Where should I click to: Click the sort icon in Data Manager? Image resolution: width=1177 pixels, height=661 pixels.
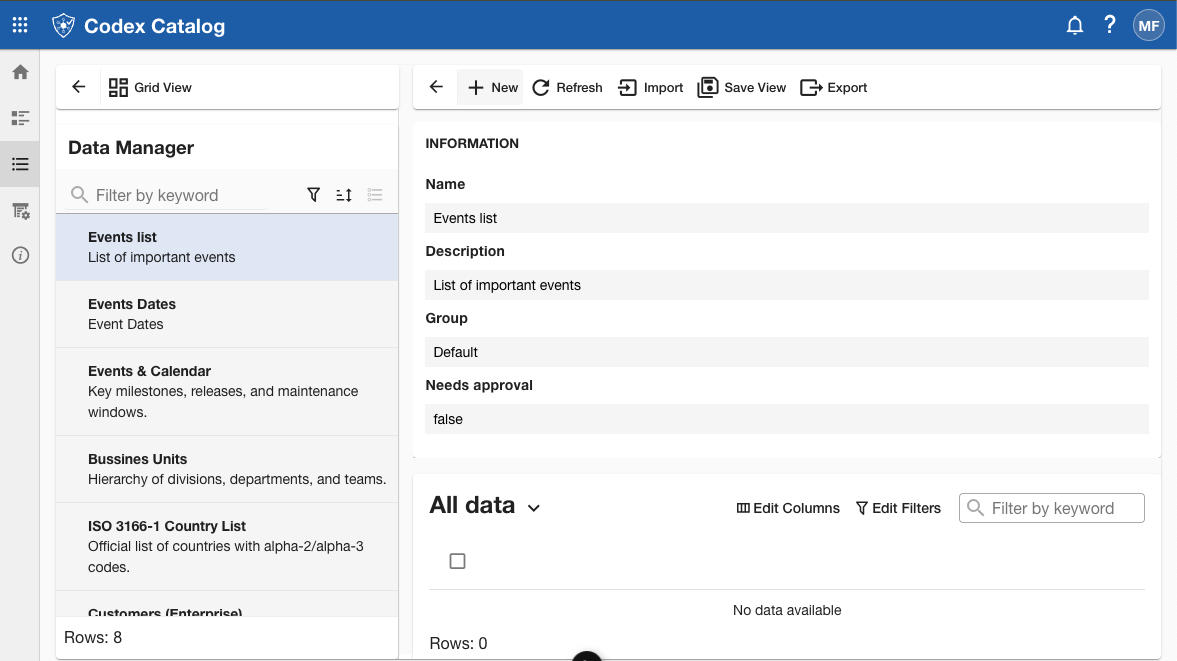[344, 195]
